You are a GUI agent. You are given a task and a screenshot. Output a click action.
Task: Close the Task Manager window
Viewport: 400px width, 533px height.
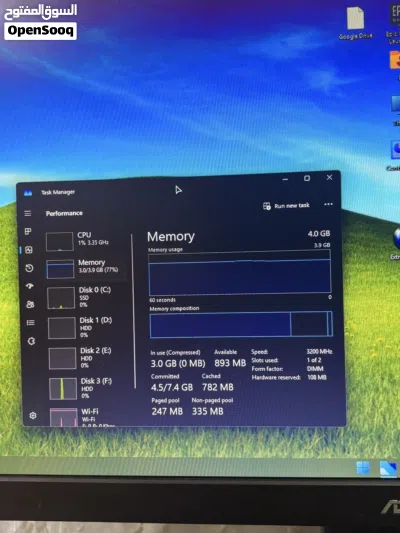[x=329, y=177]
